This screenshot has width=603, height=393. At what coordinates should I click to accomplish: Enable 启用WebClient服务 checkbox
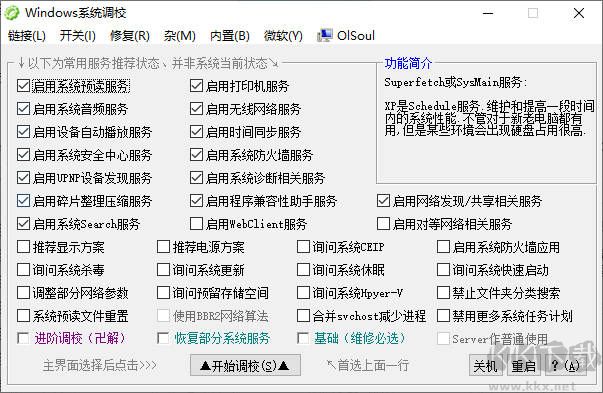click(197, 224)
